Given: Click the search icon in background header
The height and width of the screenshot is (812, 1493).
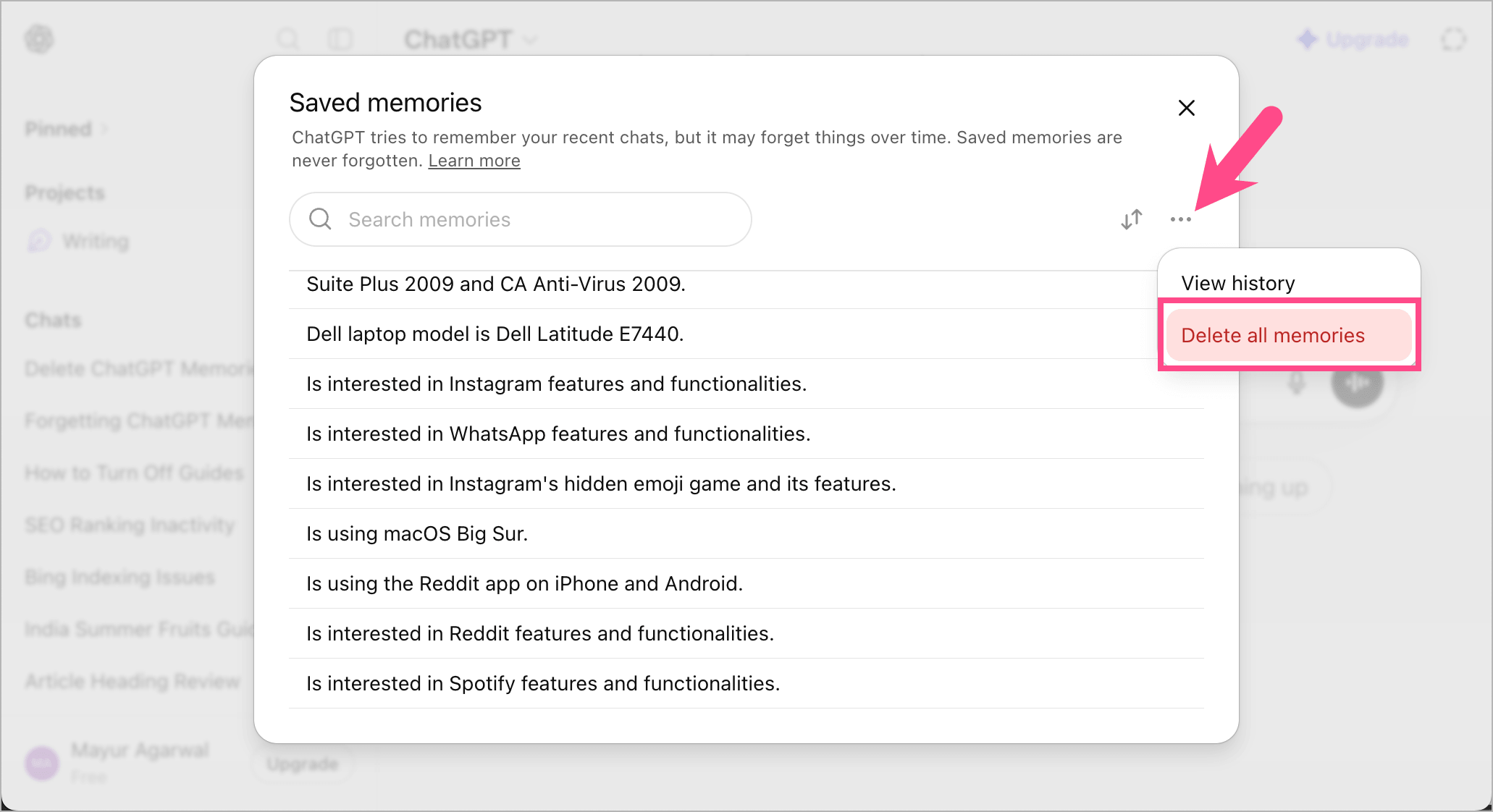Looking at the screenshot, I should pos(288,39).
